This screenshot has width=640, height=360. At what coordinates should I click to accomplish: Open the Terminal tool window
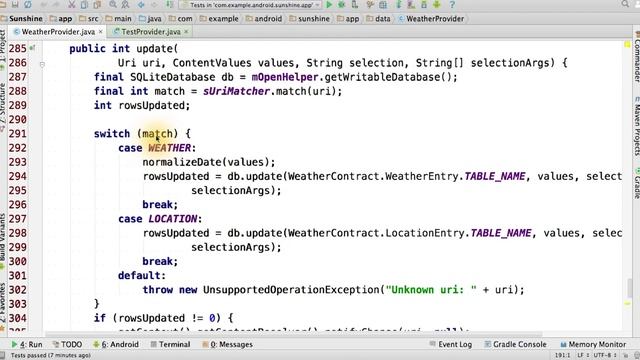170,344
